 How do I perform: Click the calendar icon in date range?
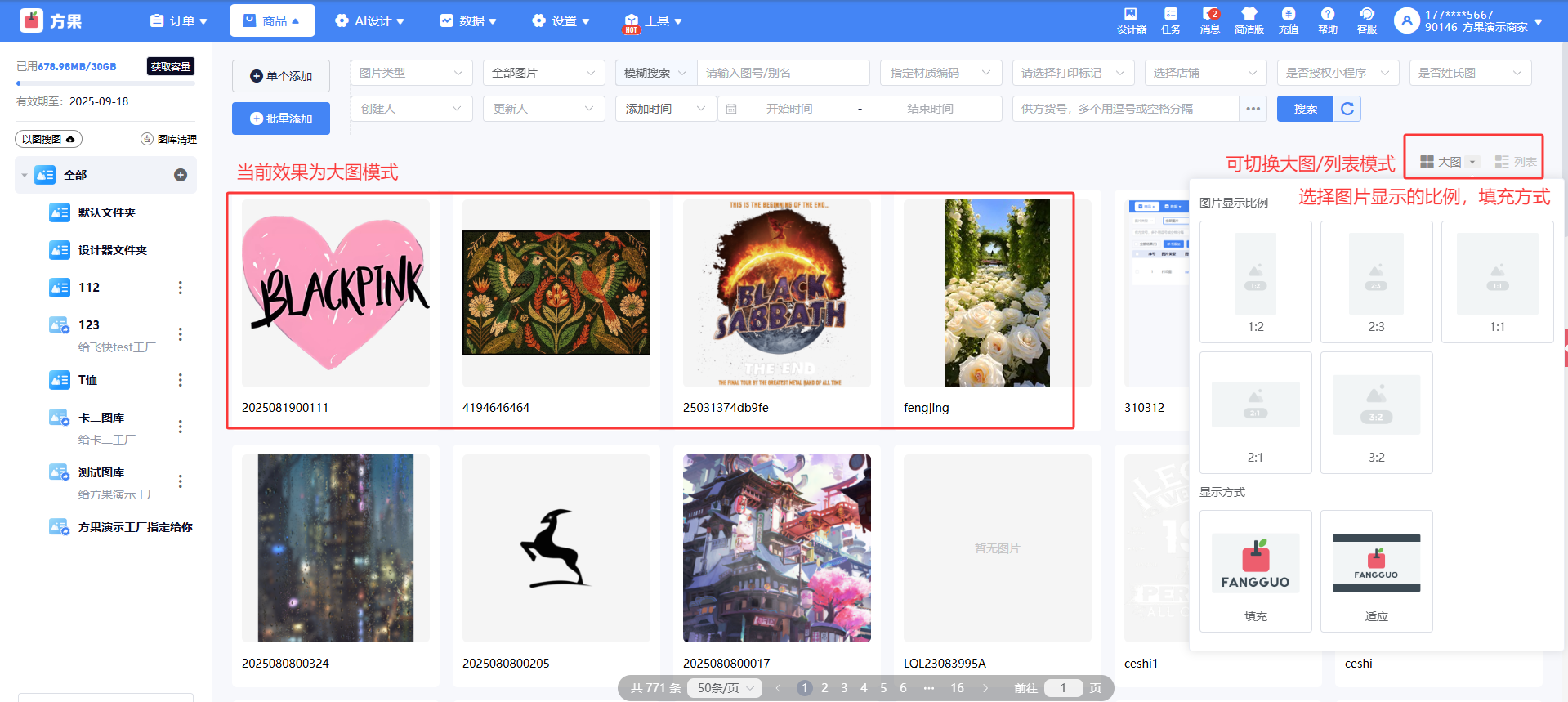click(731, 109)
